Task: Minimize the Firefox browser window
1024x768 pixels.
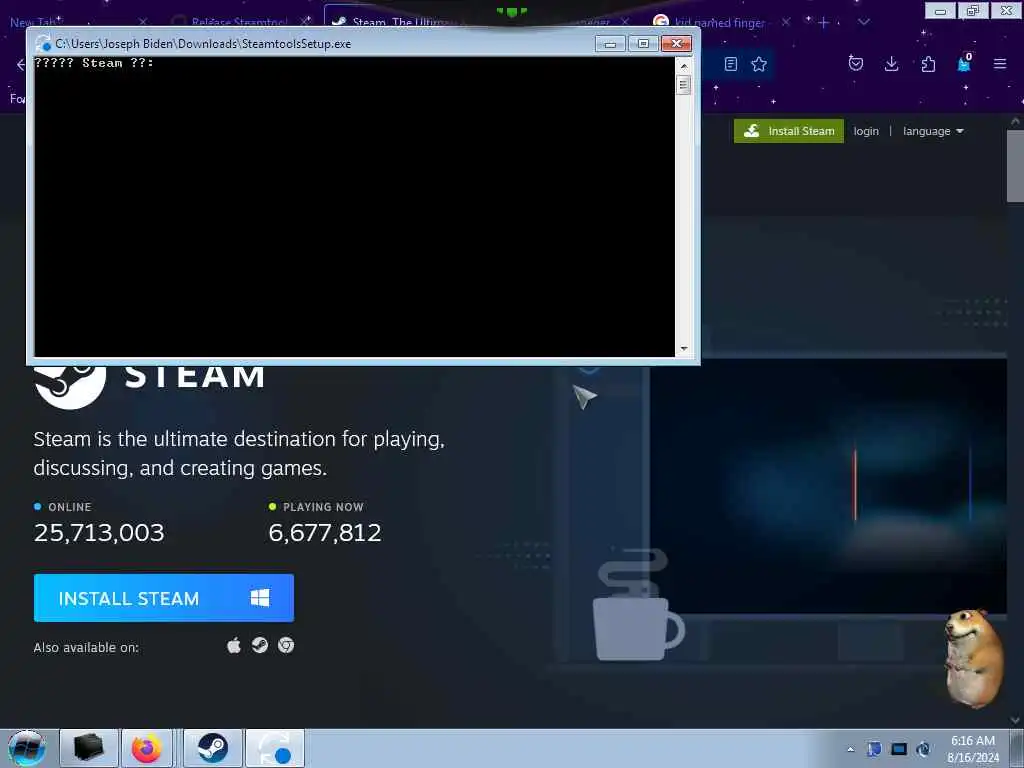Action: pos(940,10)
